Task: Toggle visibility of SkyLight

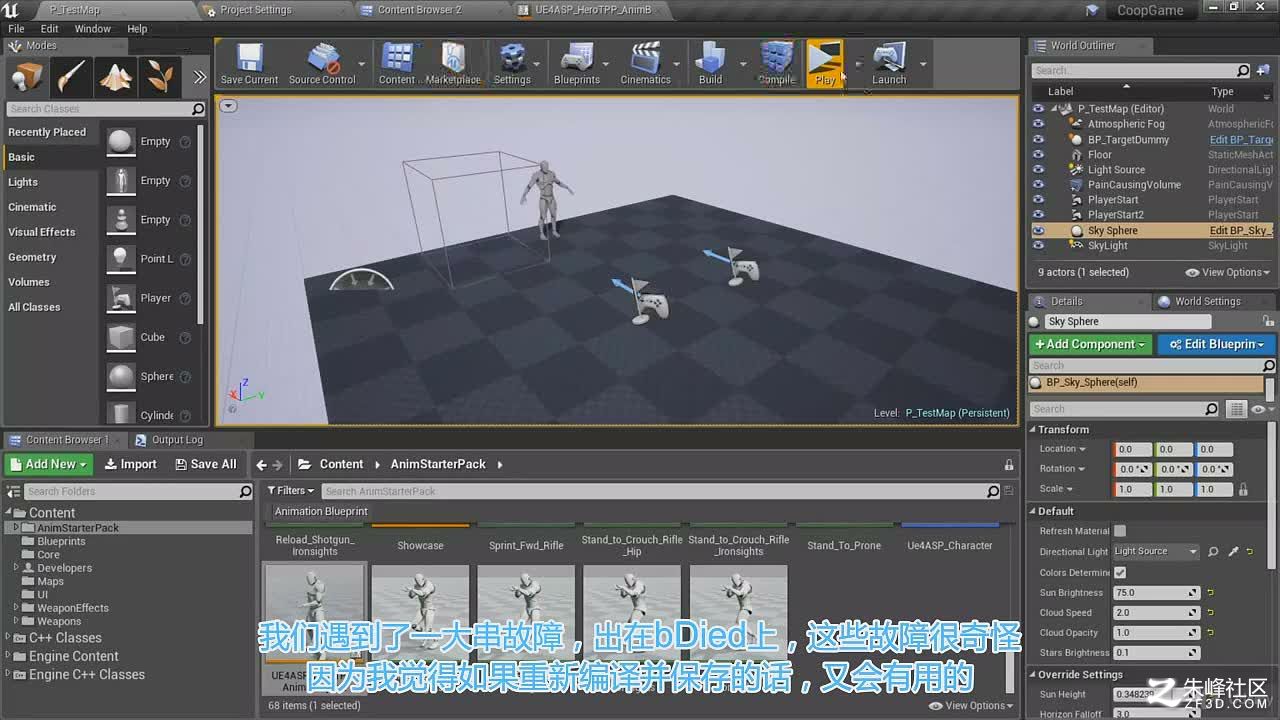Action: pyautogui.click(x=1038, y=245)
